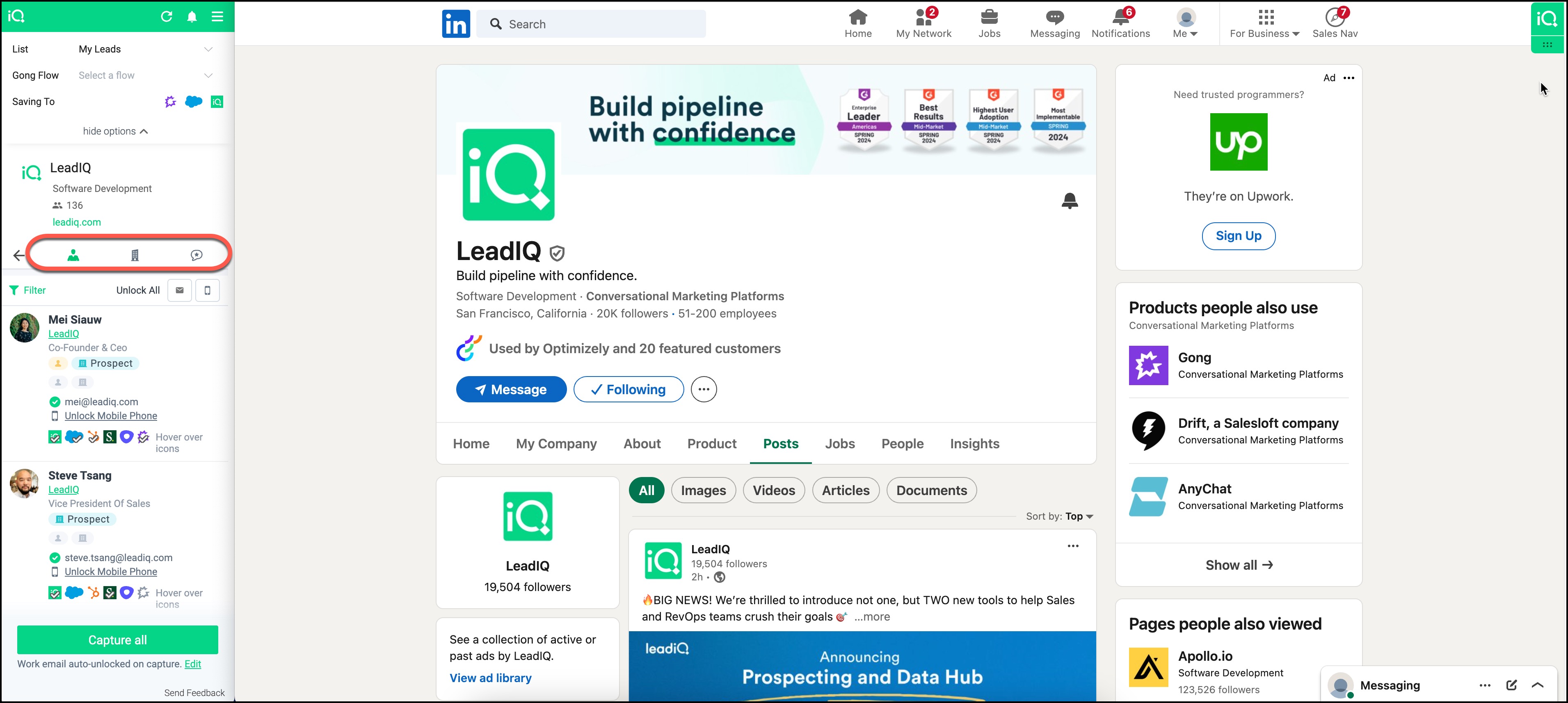Viewport: 1568px width, 703px height.
Task: Open the Jobs briefcase icon in top nav
Action: tap(989, 24)
